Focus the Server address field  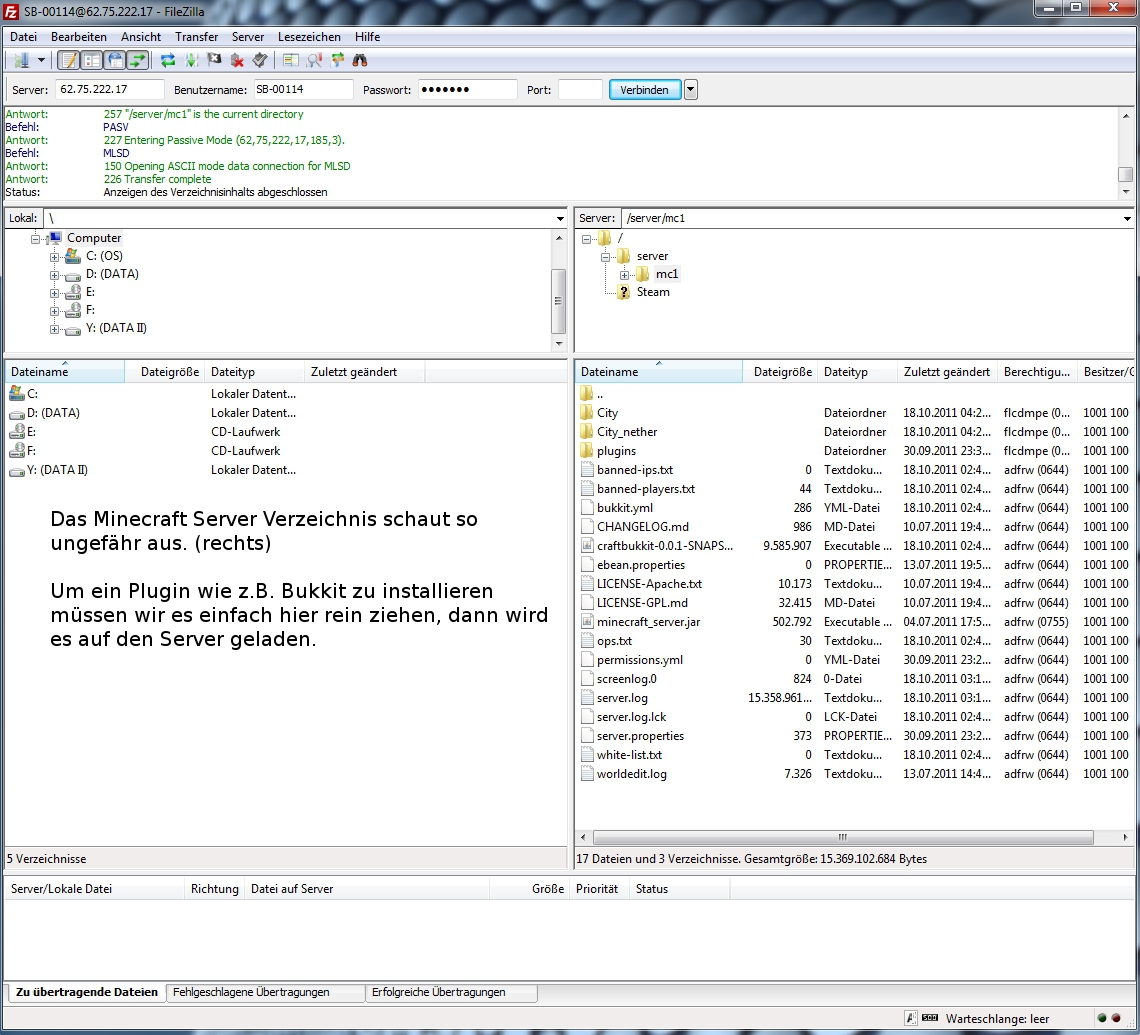point(110,89)
